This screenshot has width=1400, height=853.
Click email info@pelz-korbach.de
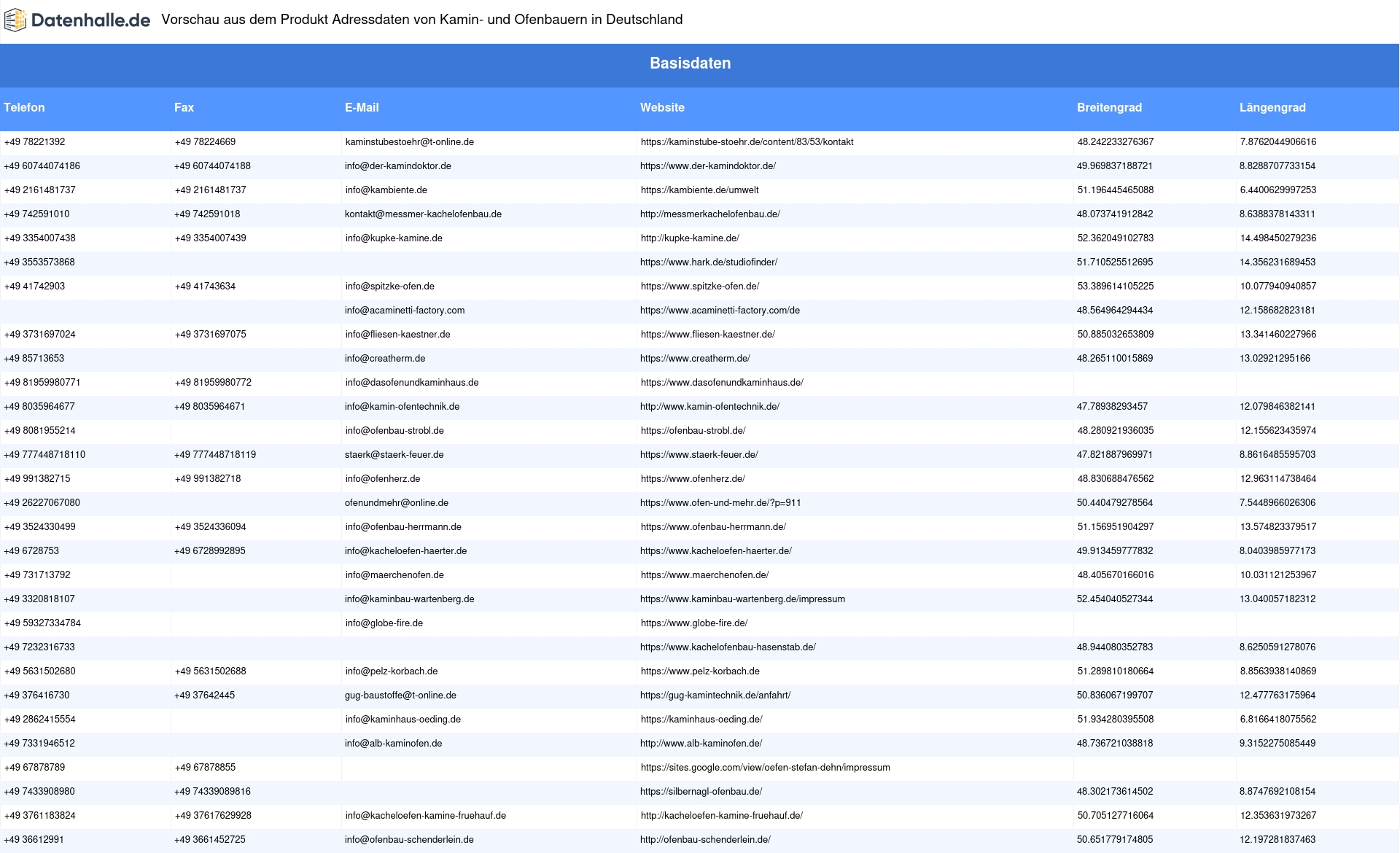click(x=392, y=671)
